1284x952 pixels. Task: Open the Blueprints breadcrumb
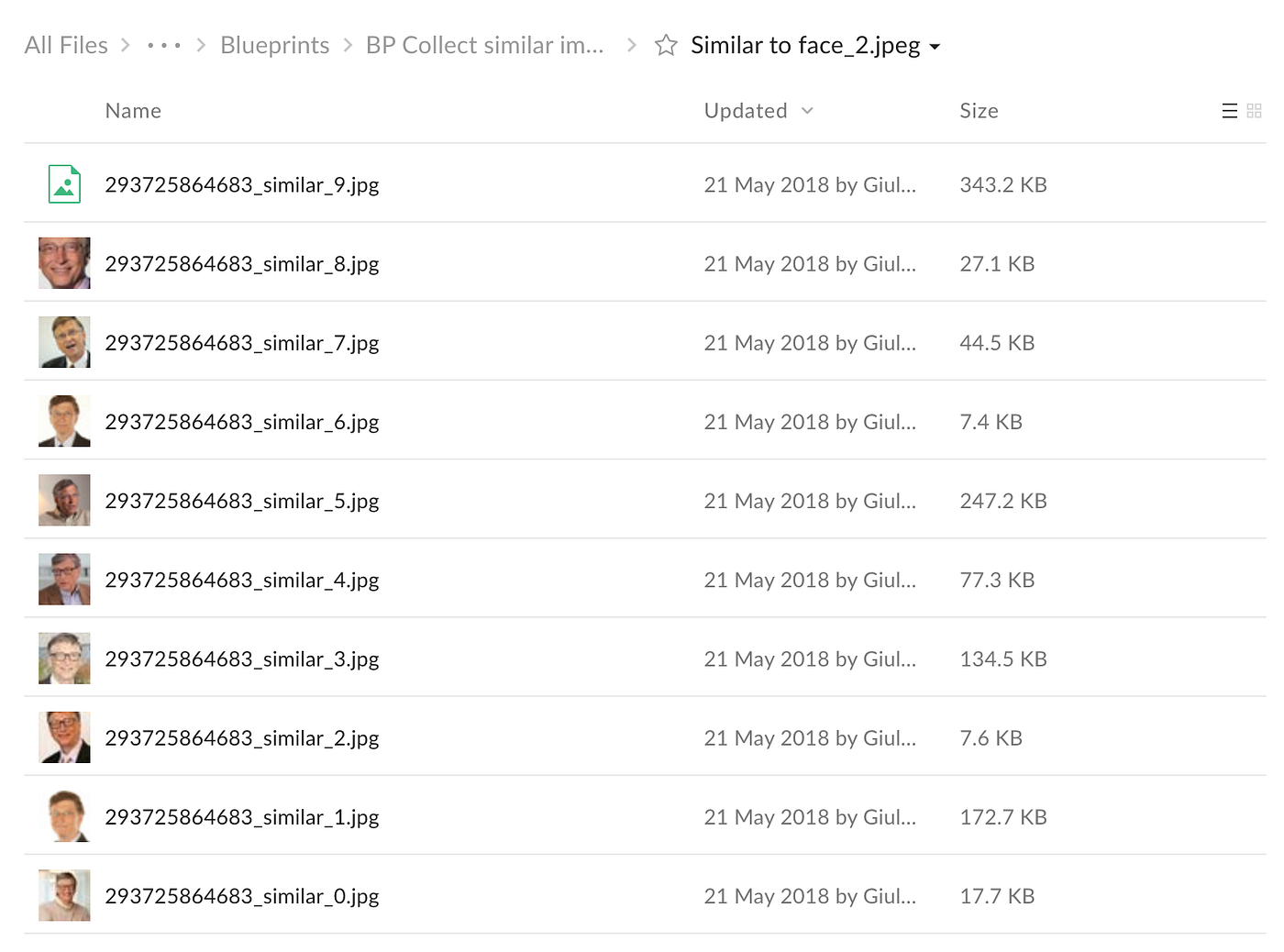pos(274,44)
